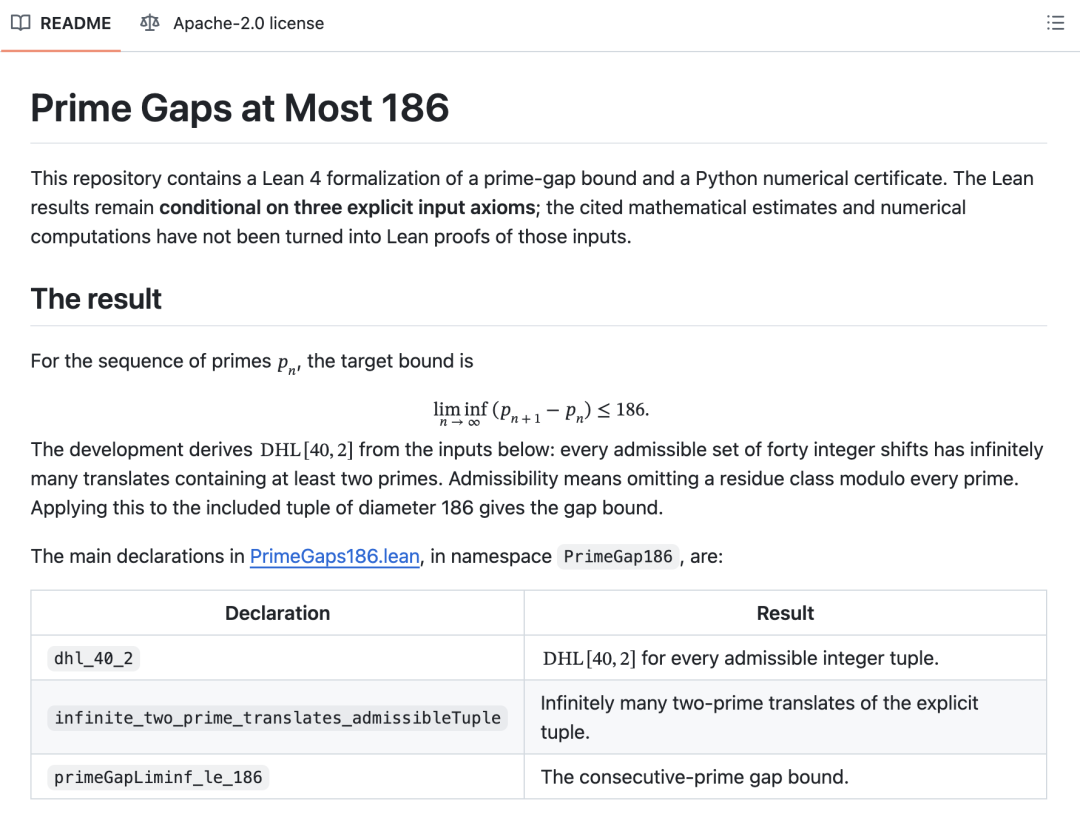Click the README book icon
This screenshot has height=814, width=1080.
(x=21, y=23)
